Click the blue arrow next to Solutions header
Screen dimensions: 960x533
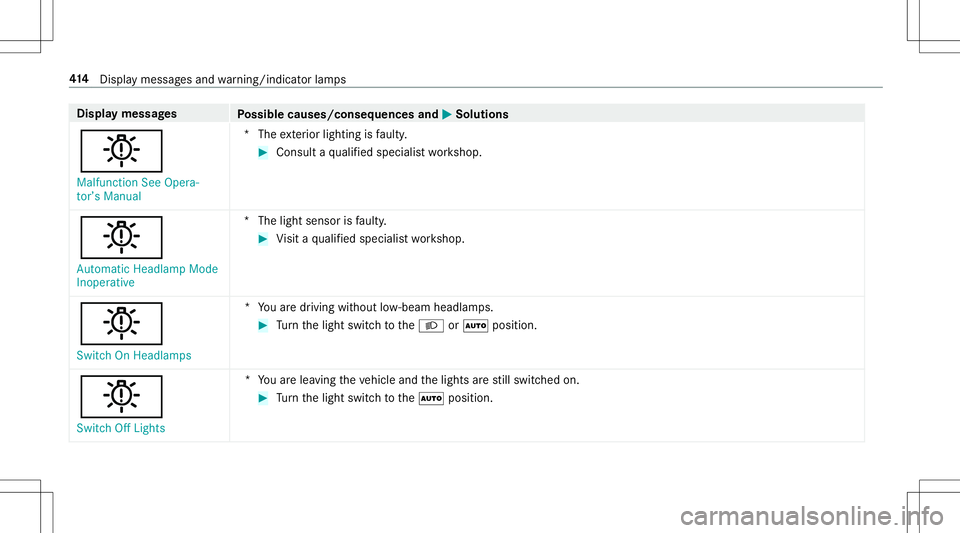click(446, 114)
